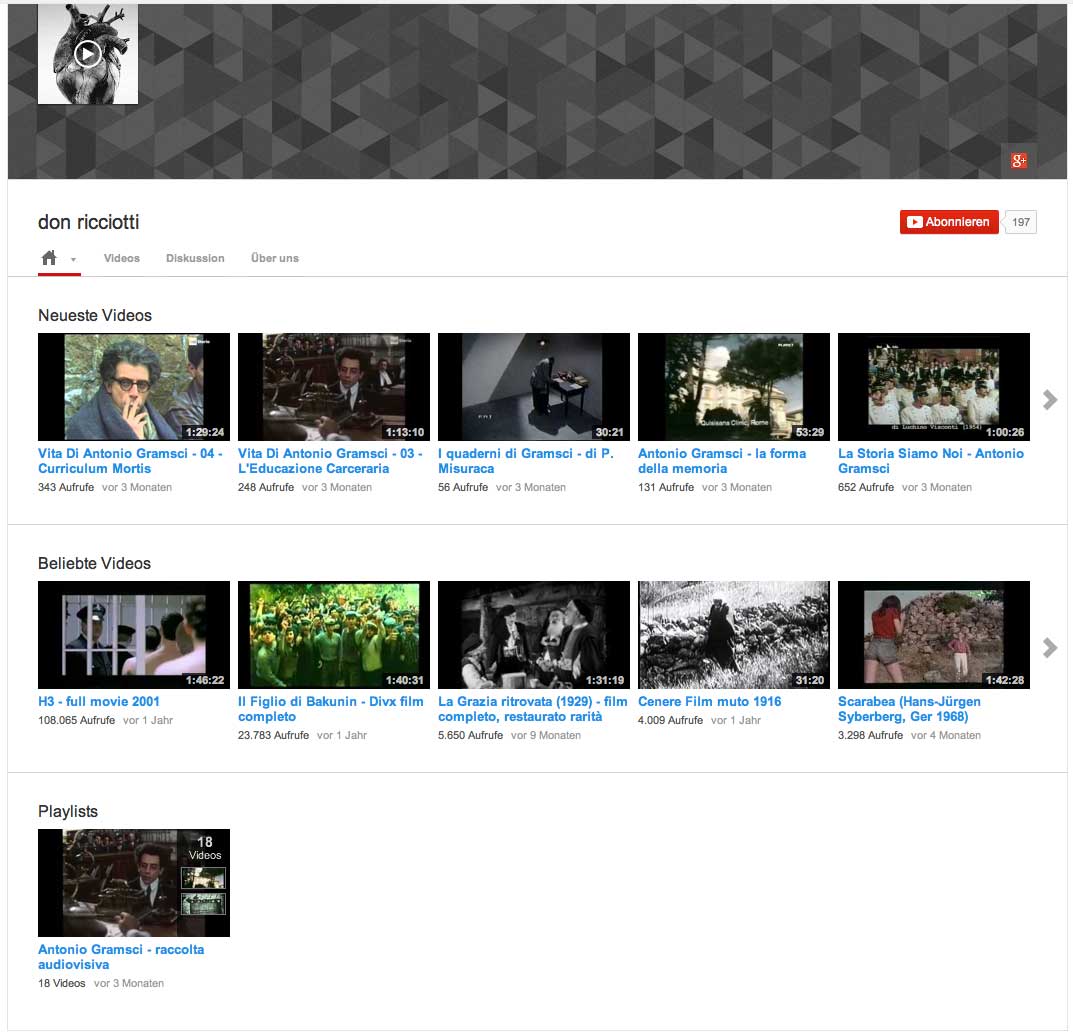Open the Cenere Film muto 1916 thumbnail

point(734,634)
